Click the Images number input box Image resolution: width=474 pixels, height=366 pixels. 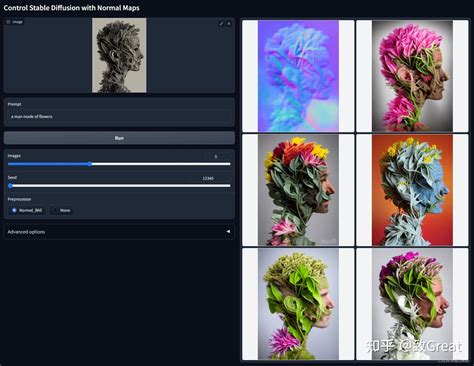[217, 156]
